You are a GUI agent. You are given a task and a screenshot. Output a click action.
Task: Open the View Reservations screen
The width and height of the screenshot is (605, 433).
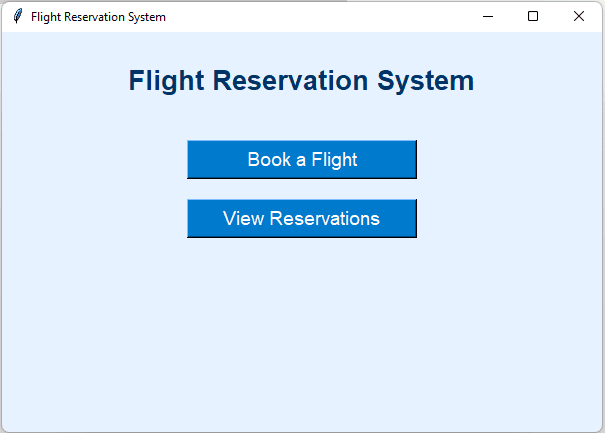(x=301, y=218)
